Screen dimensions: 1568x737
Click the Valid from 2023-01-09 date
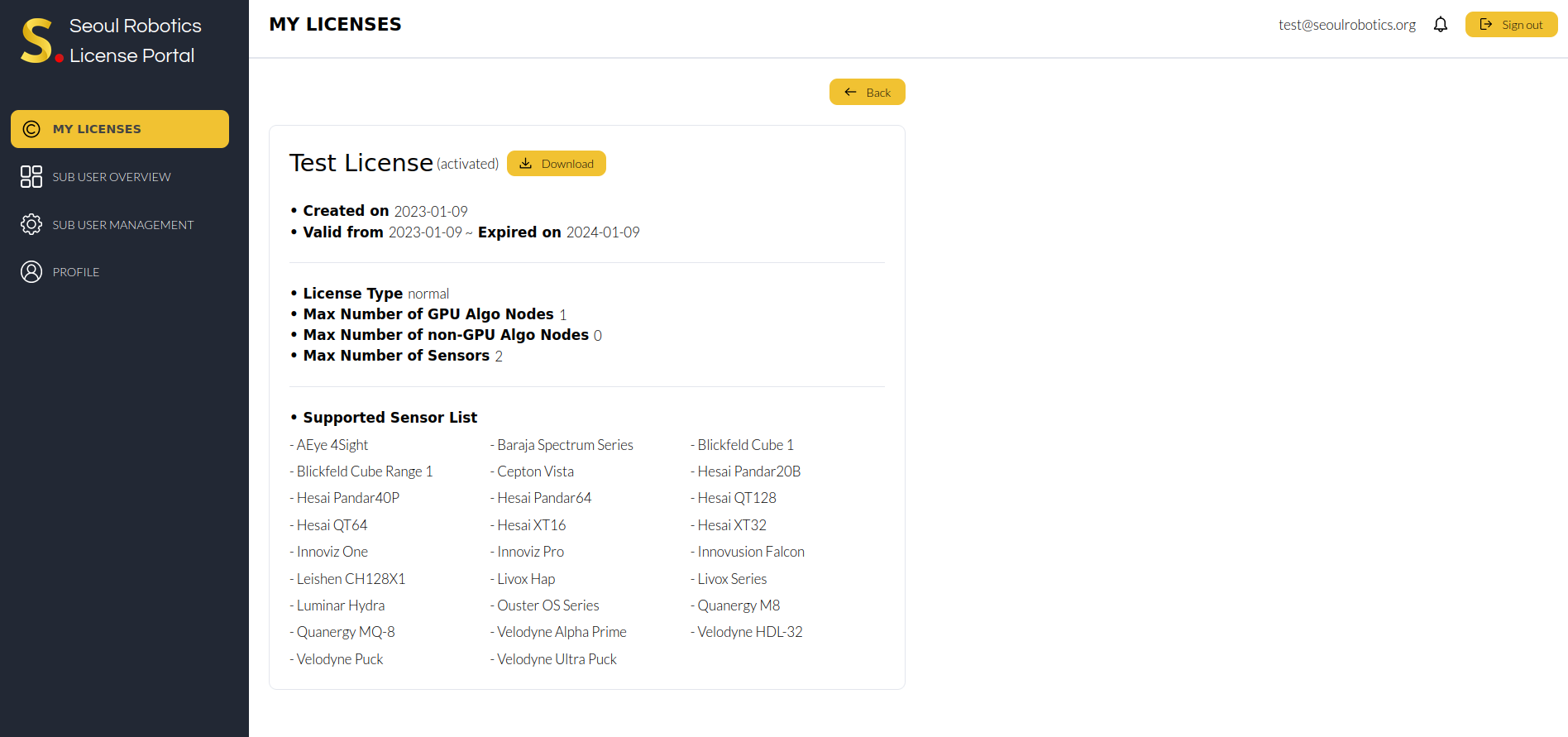tap(425, 232)
